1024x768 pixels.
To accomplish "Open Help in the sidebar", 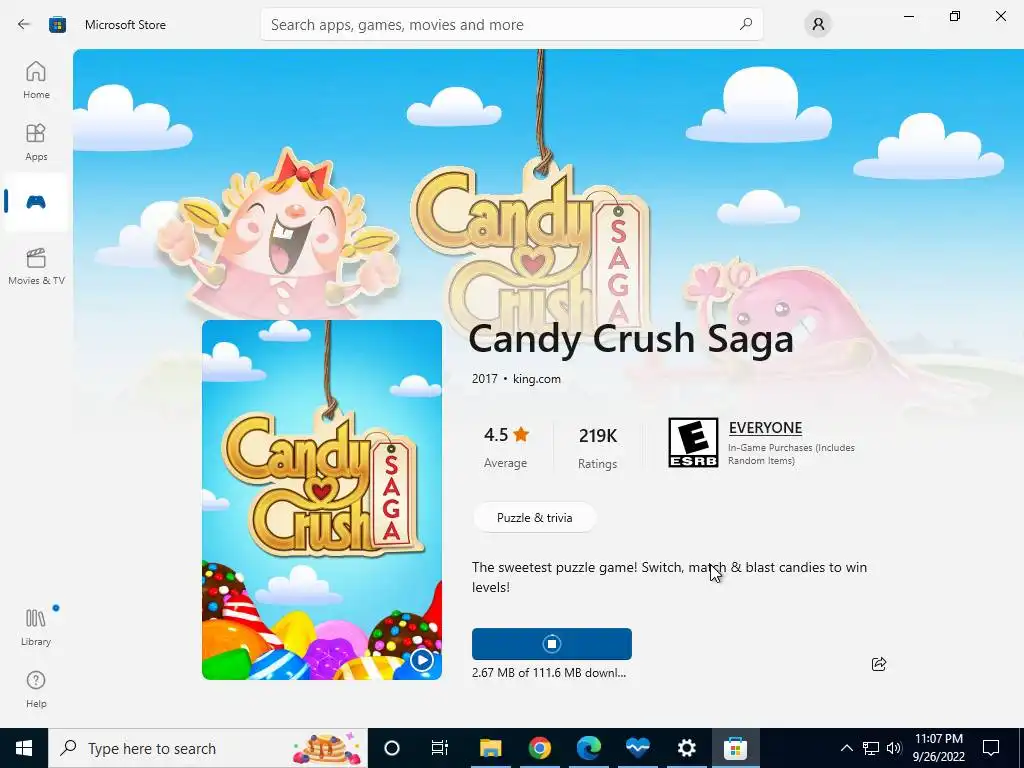I will [36, 689].
